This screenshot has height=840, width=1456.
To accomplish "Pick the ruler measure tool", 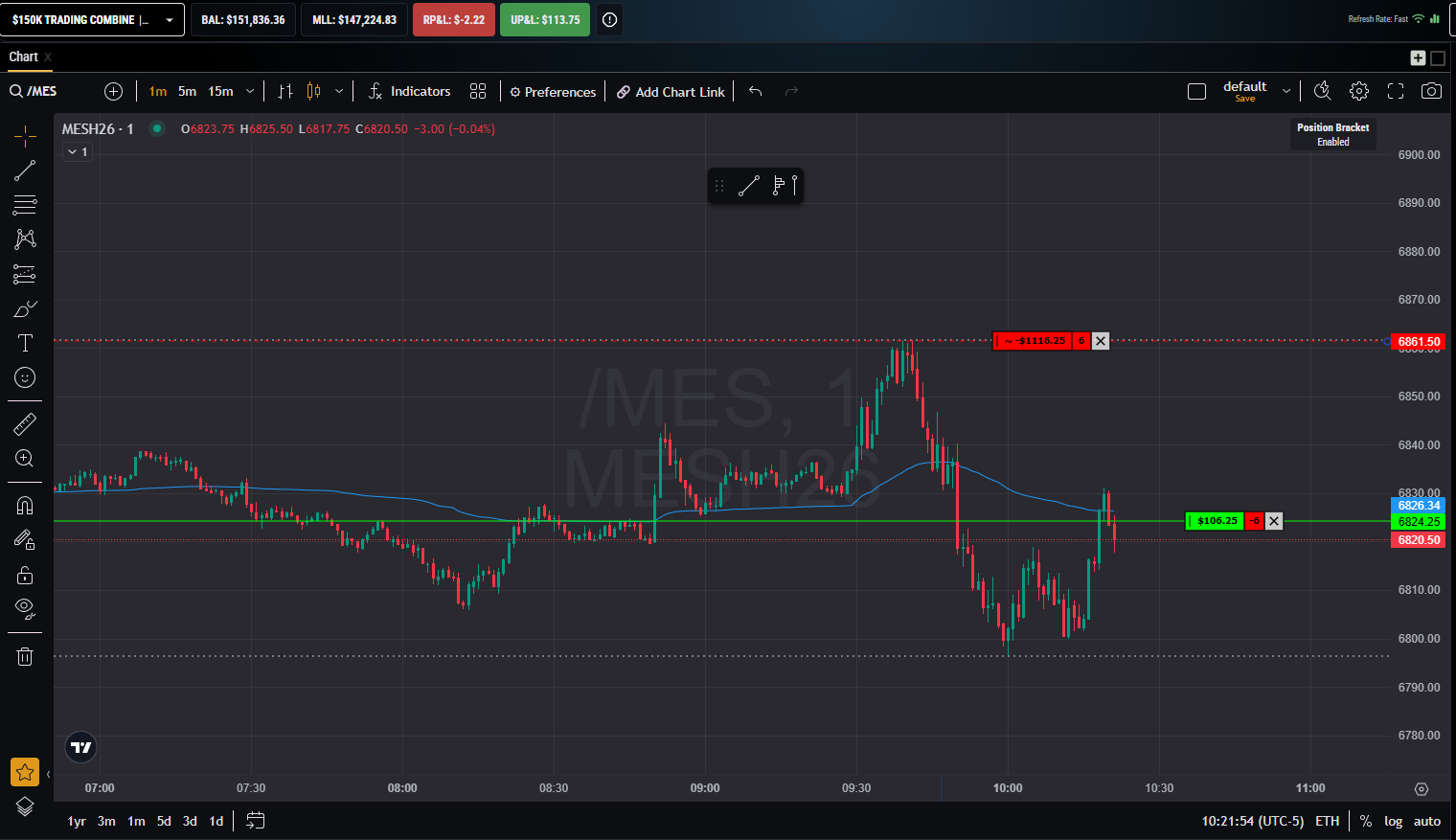I will pyautogui.click(x=25, y=423).
